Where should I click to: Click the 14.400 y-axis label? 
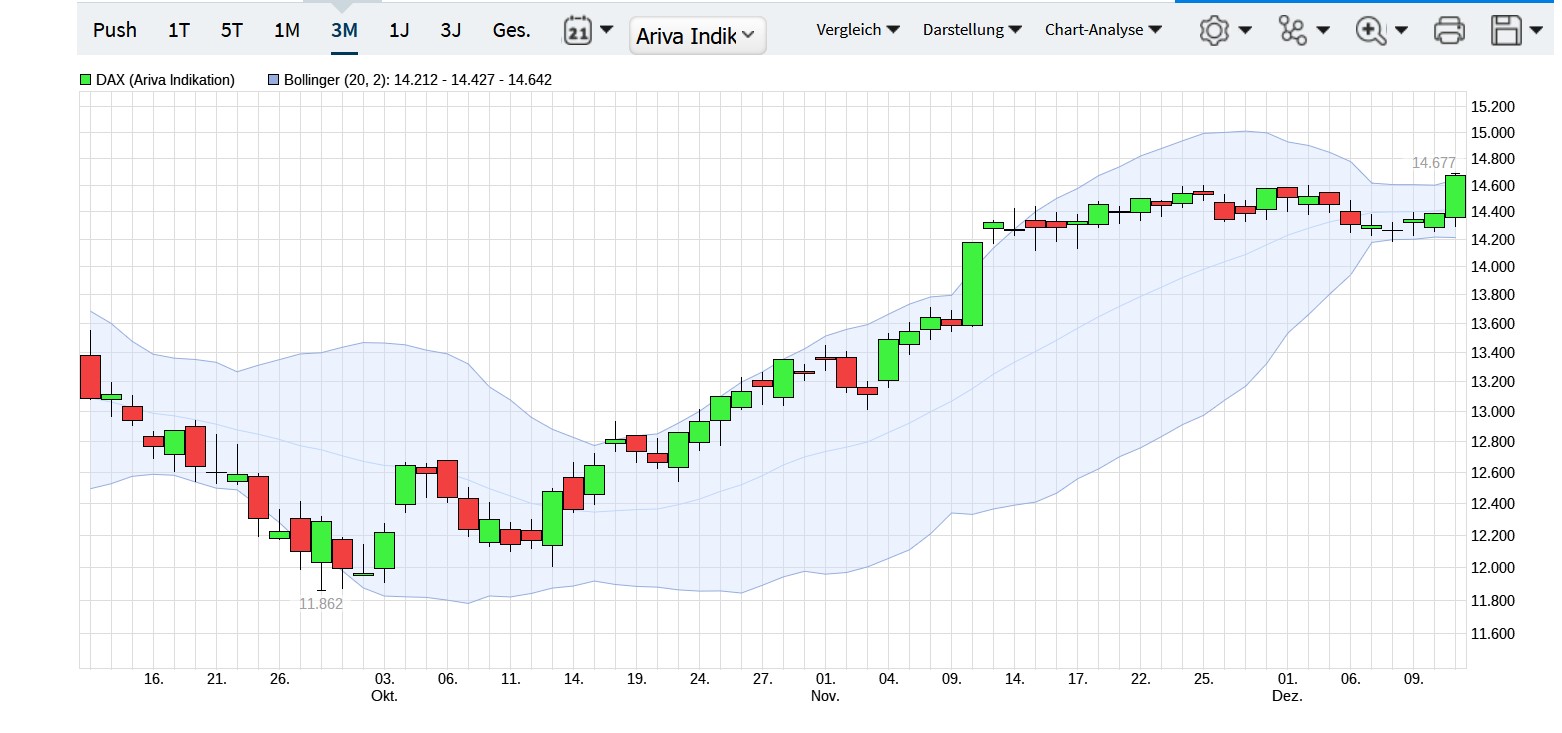[x=1493, y=212]
